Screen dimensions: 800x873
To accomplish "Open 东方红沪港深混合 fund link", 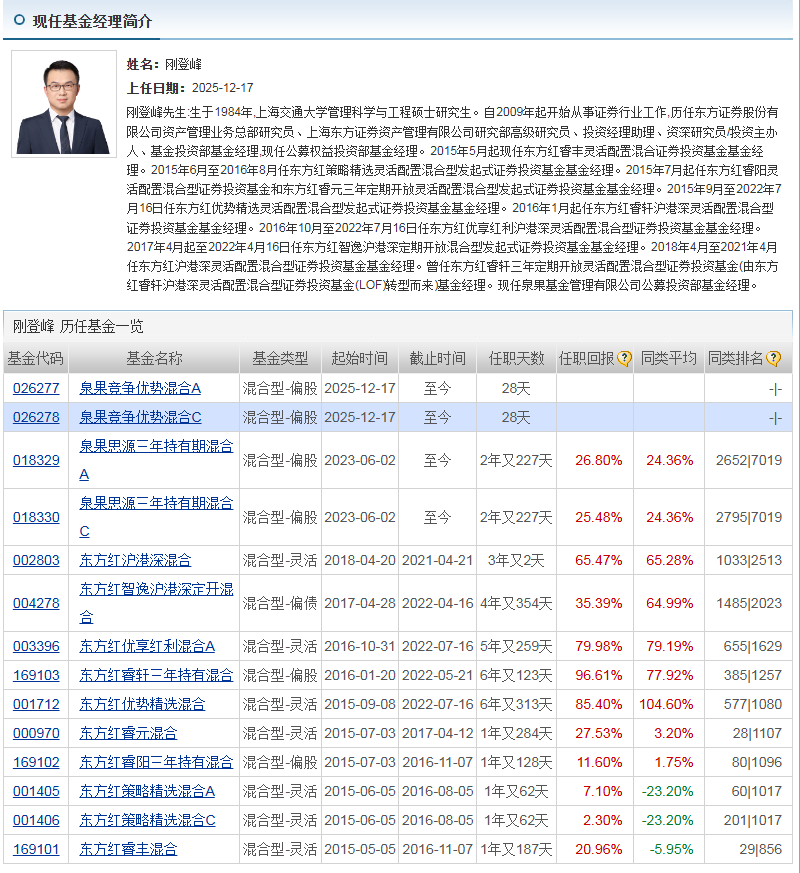I will coord(135,560).
